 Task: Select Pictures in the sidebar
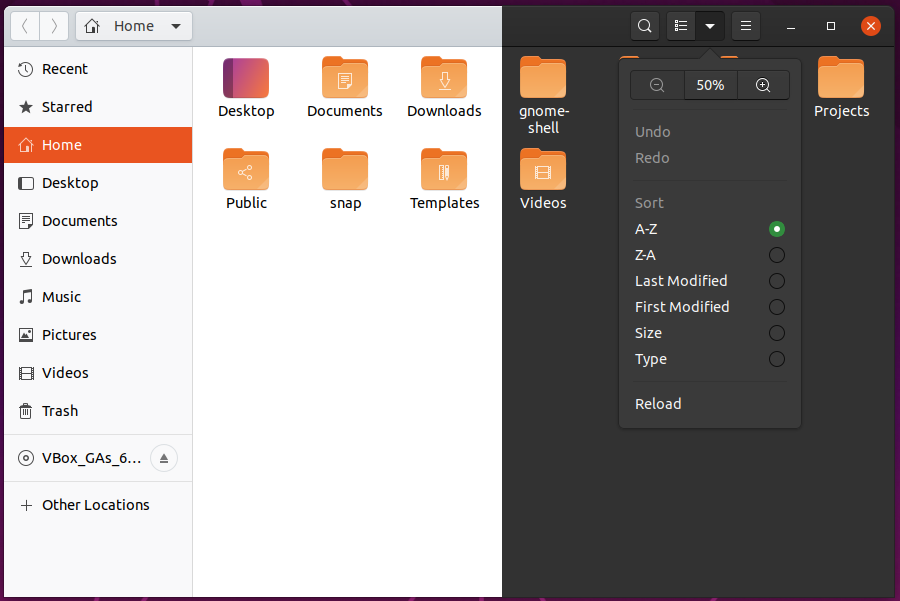pos(98,335)
